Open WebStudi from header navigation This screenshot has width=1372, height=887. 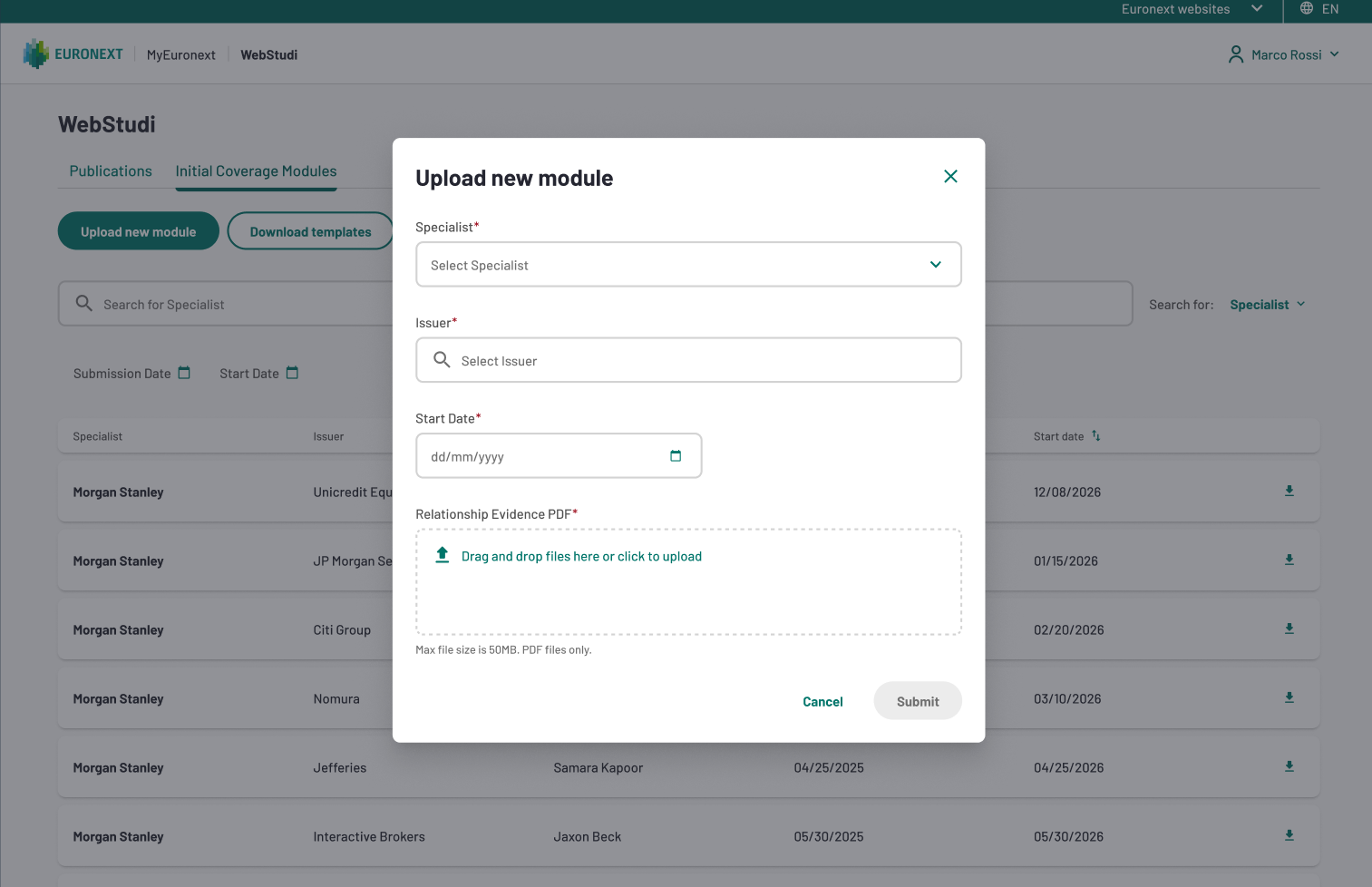pos(268,55)
